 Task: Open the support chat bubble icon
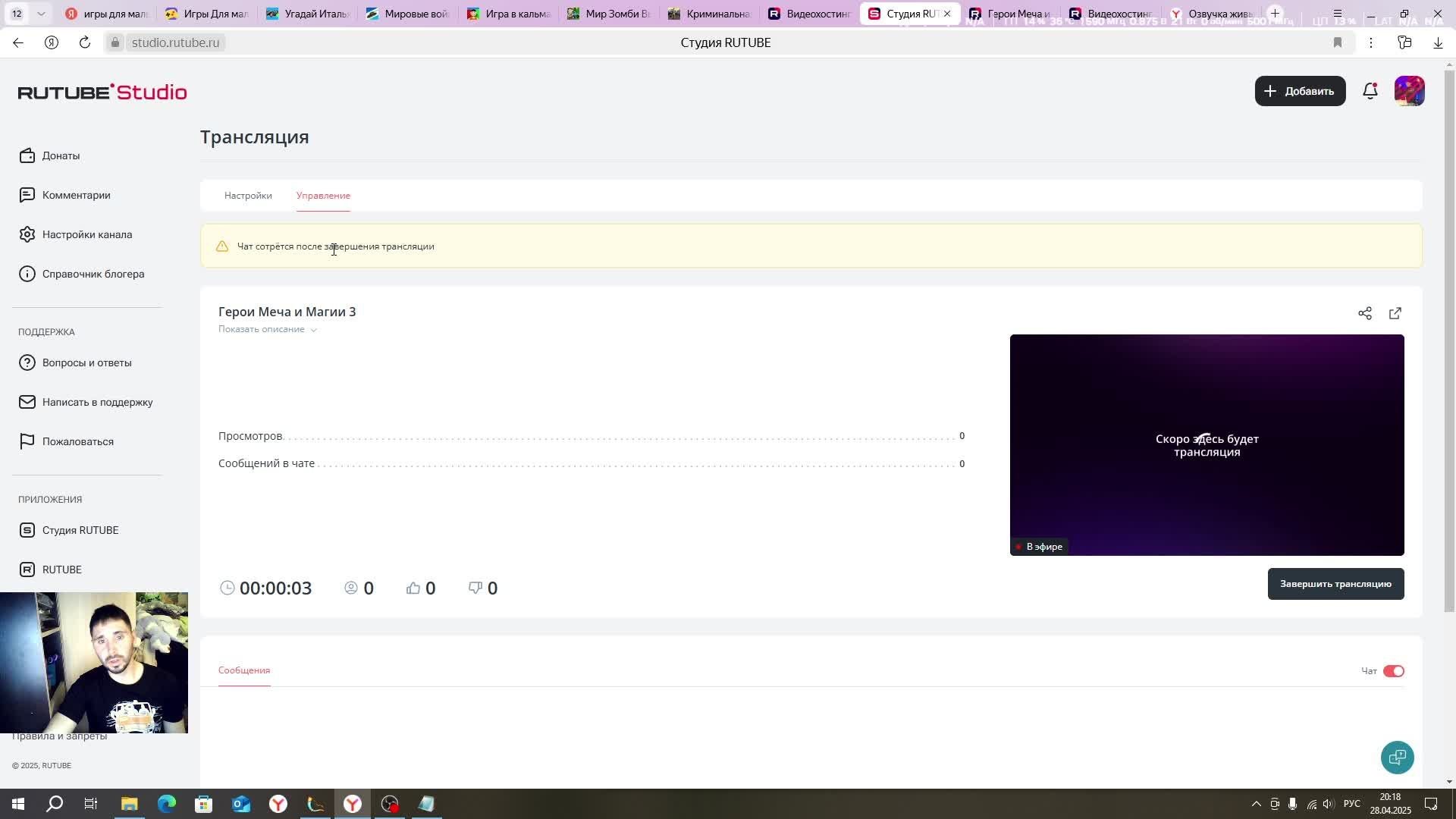coord(1397,757)
